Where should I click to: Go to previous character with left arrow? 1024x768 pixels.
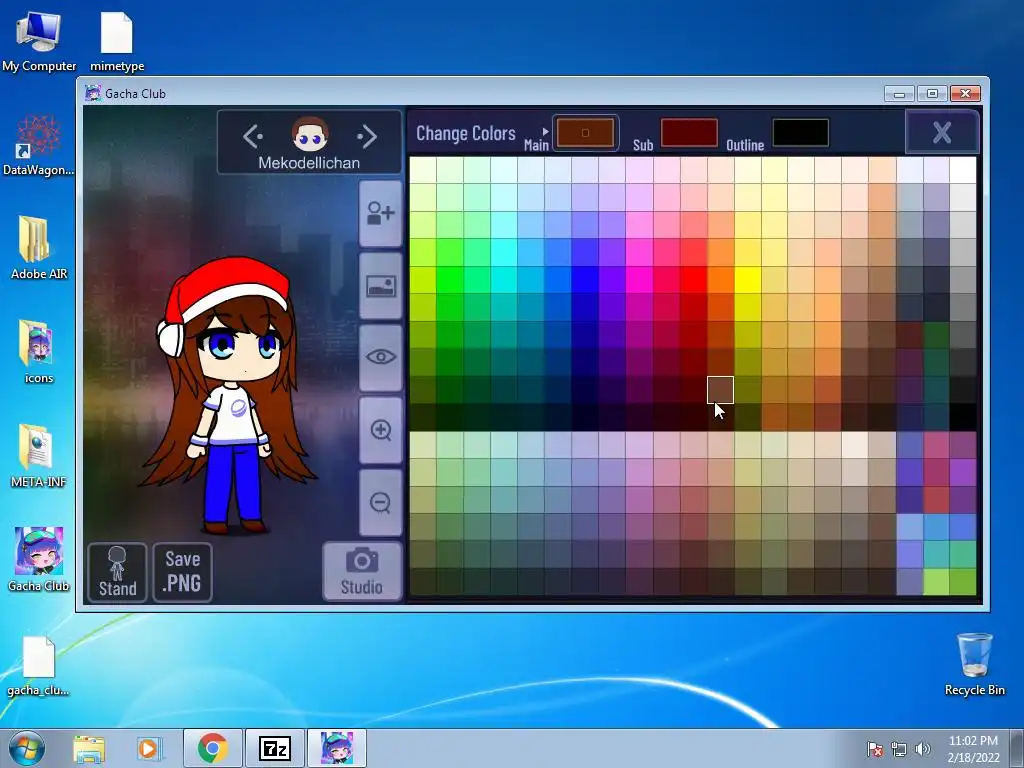pyautogui.click(x=253, y=136)
